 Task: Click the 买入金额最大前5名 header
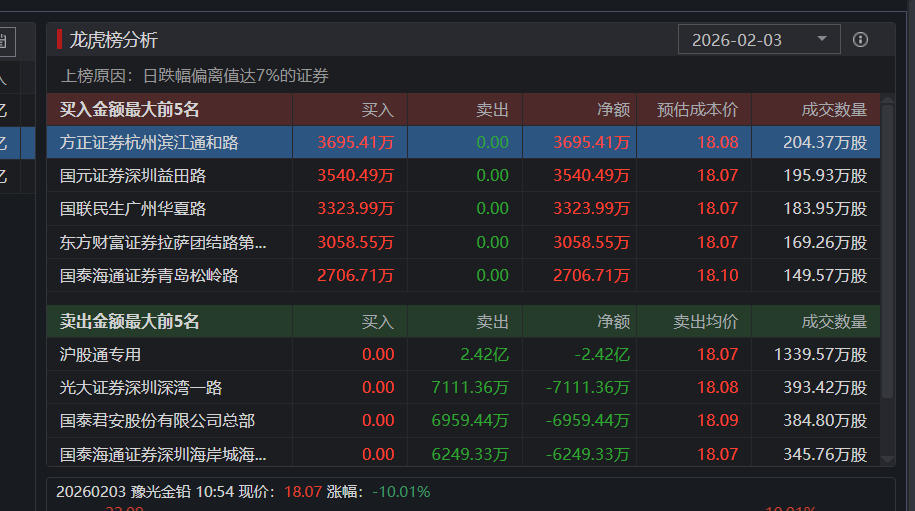point(130,110)
